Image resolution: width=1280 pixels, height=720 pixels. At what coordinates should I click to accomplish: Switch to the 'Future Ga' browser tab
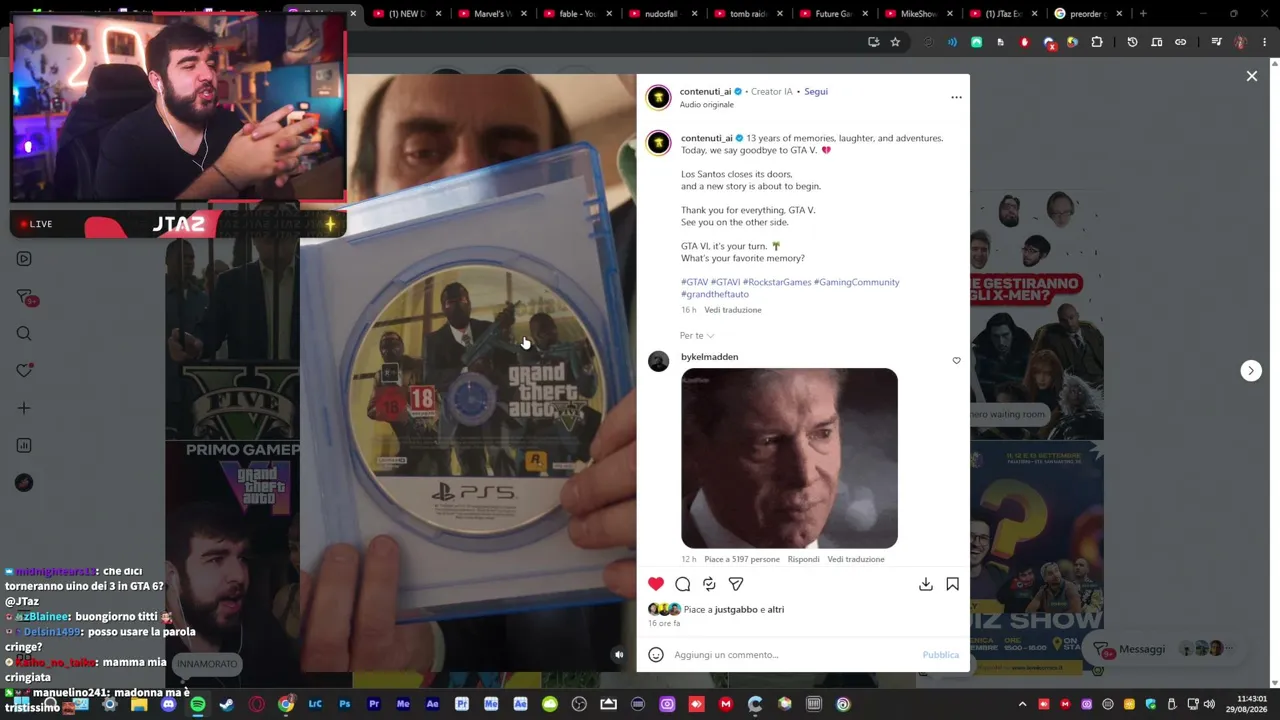tap(833, 14)
